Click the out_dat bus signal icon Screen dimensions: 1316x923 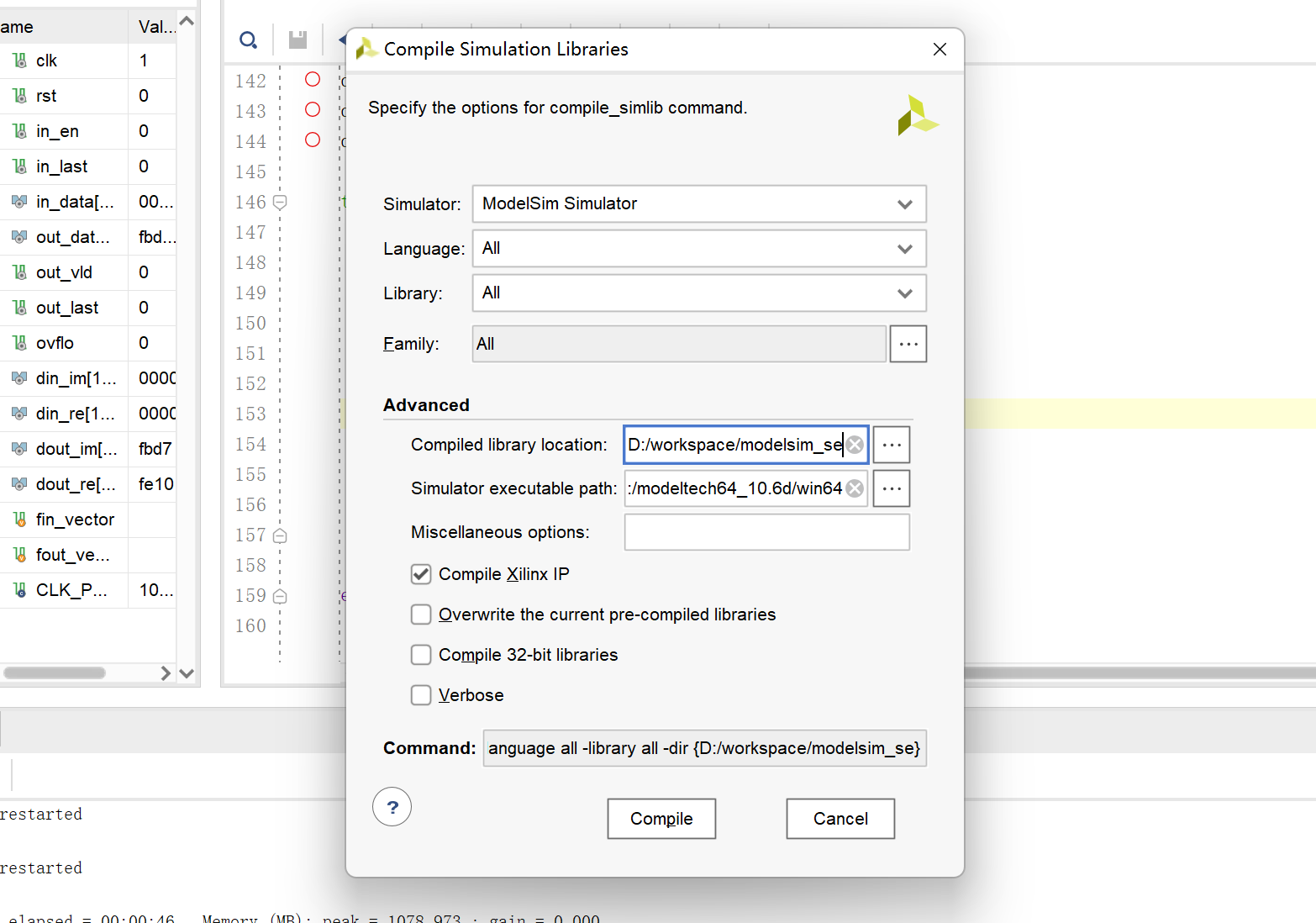click(x=19, y=237)
